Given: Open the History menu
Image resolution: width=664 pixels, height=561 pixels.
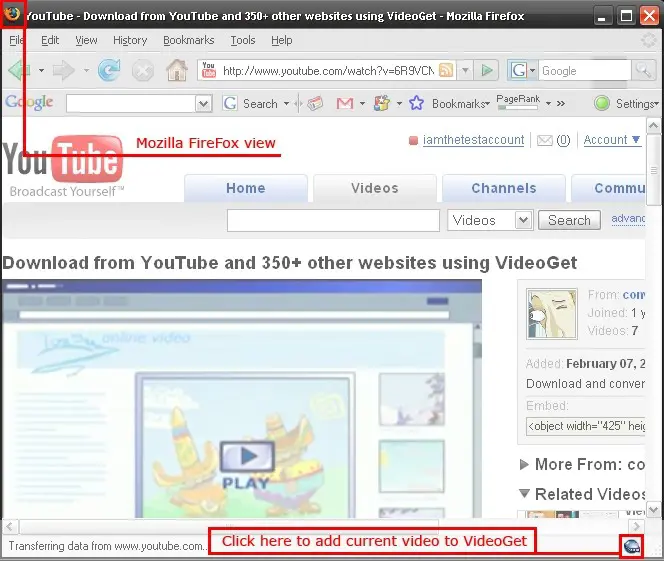Looking at the screenshot, I should [130, 40].
